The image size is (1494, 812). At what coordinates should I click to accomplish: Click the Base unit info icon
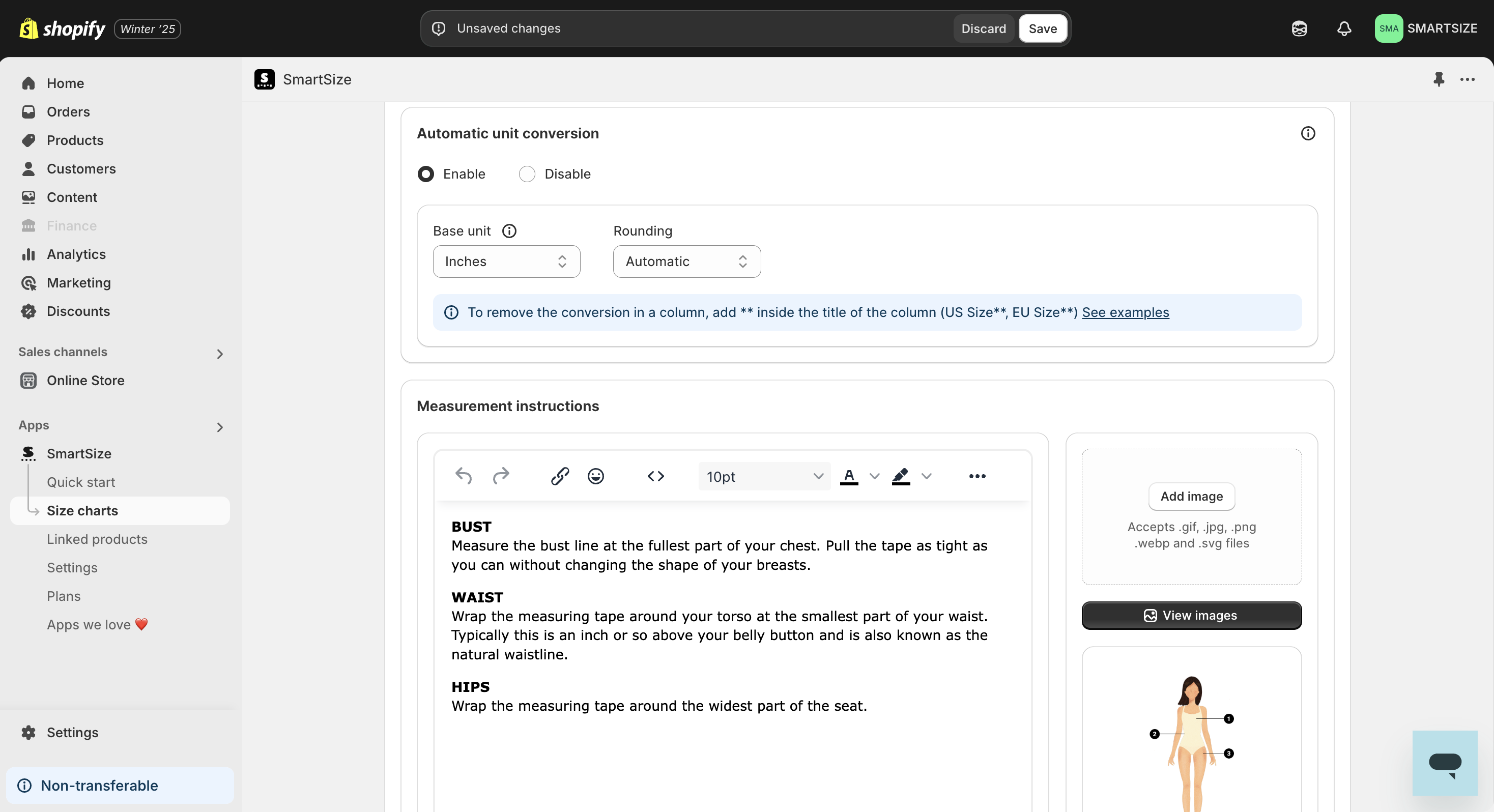(509, 231)
